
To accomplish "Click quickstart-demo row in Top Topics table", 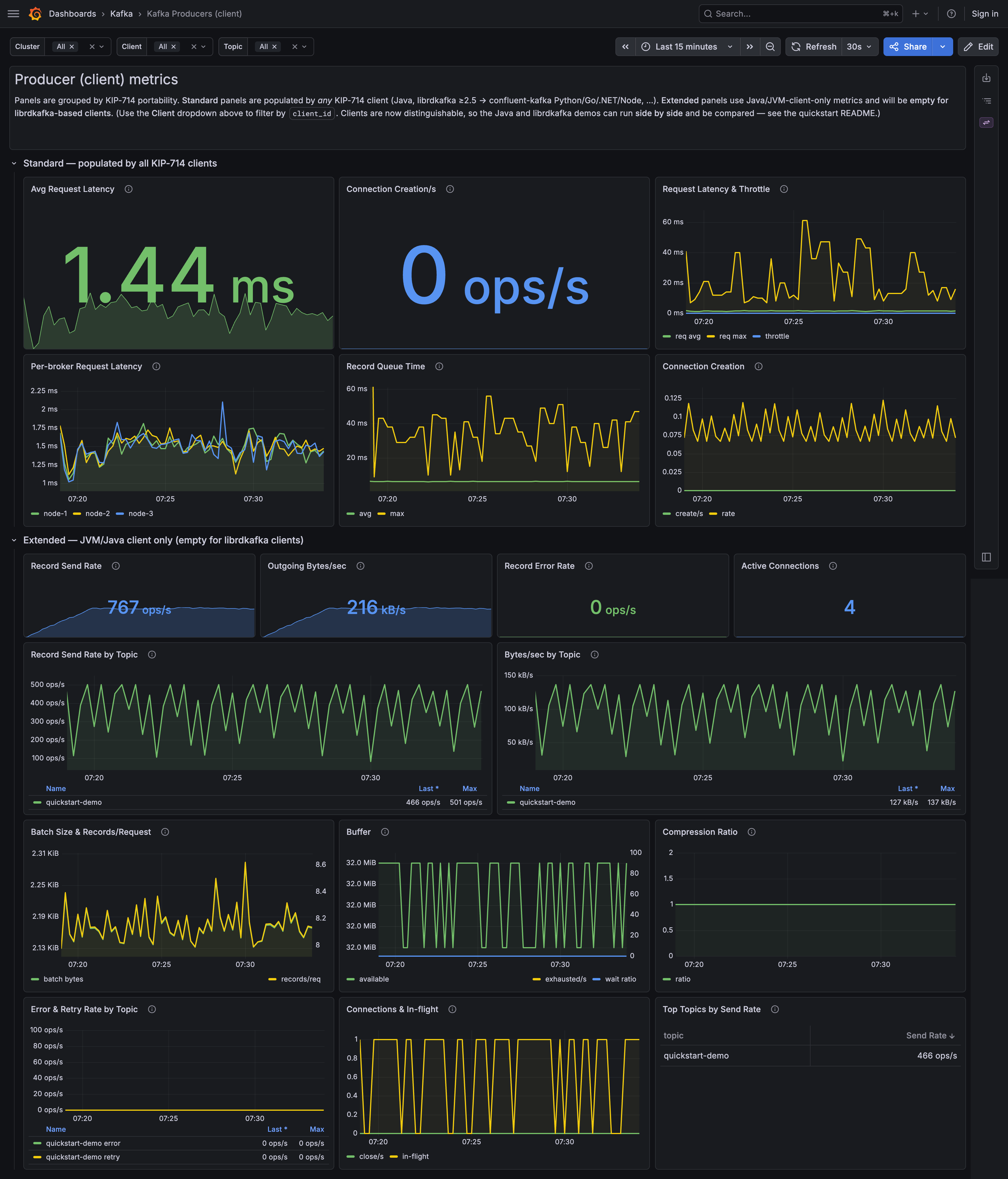I will 810,1056.
